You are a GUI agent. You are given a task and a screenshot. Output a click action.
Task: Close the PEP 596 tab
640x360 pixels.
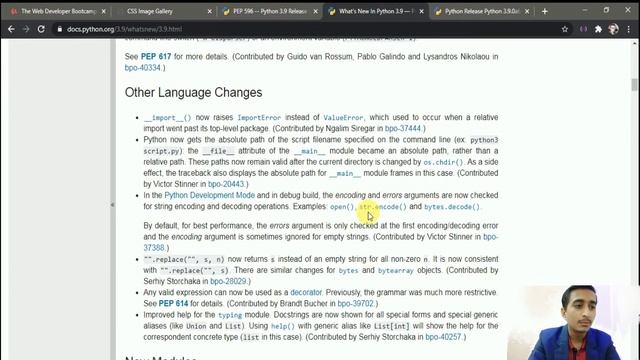click(x=316, y=11)
